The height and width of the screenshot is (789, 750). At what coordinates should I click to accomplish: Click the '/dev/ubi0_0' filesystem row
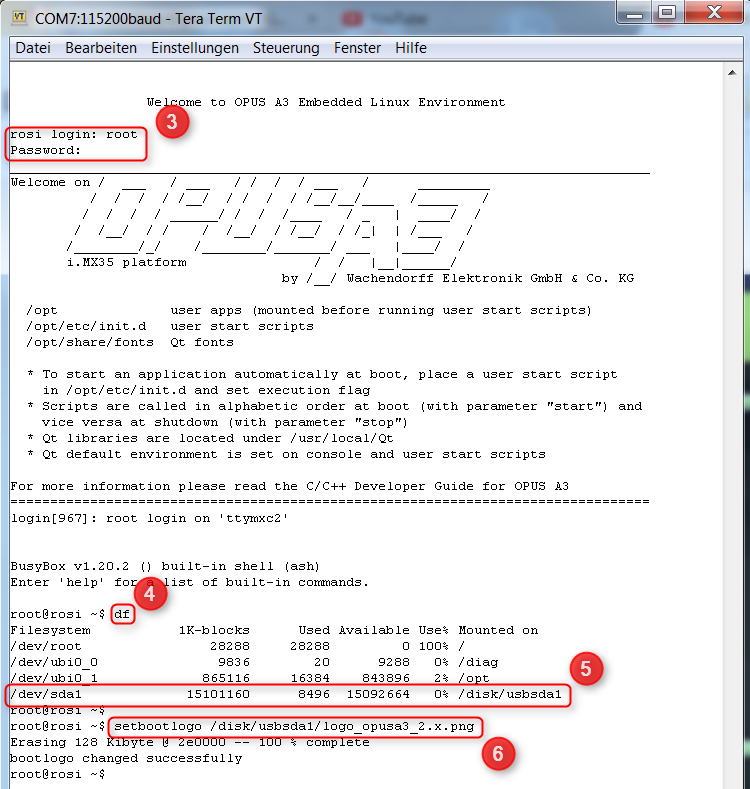254,662
